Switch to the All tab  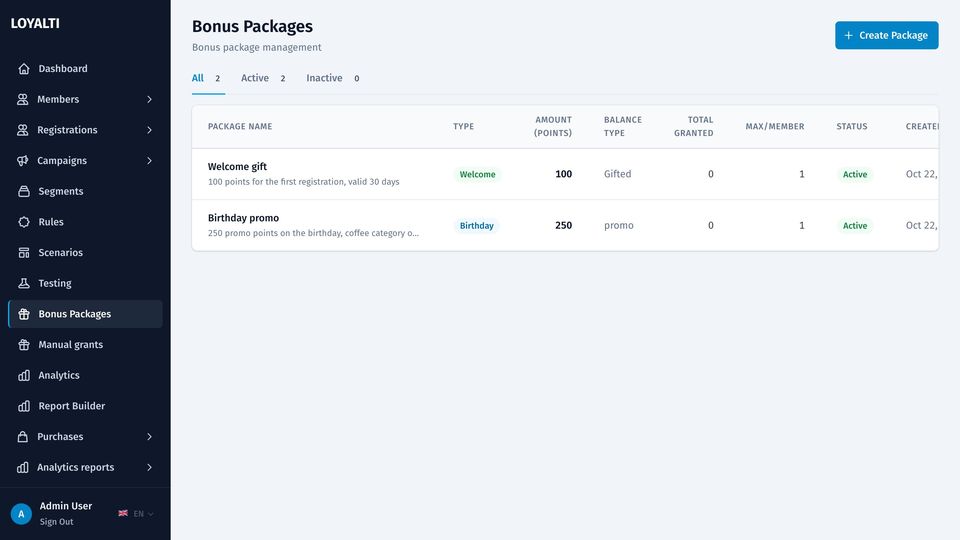pos(207,78)
